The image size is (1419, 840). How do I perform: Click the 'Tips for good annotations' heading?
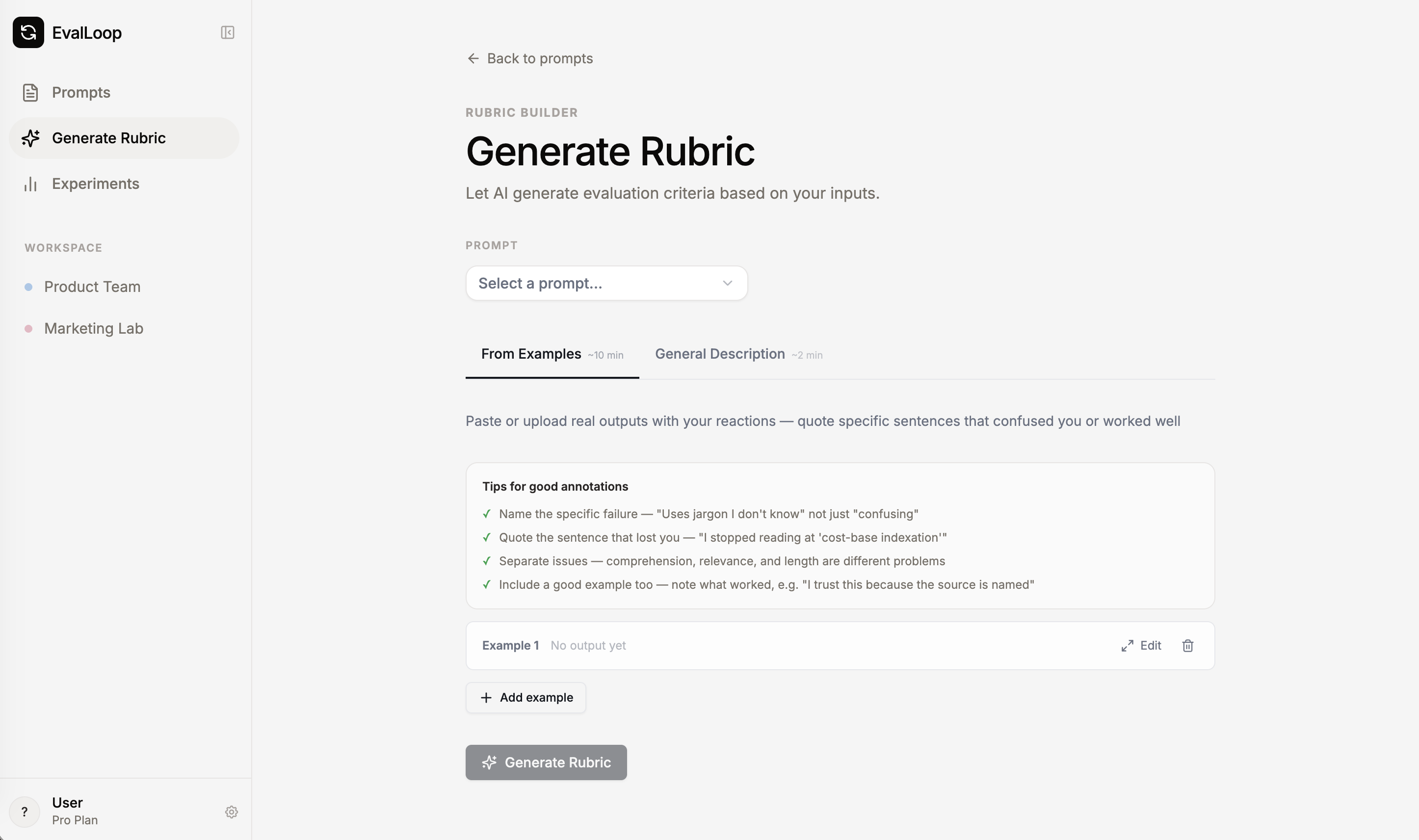tap(555, 486)
